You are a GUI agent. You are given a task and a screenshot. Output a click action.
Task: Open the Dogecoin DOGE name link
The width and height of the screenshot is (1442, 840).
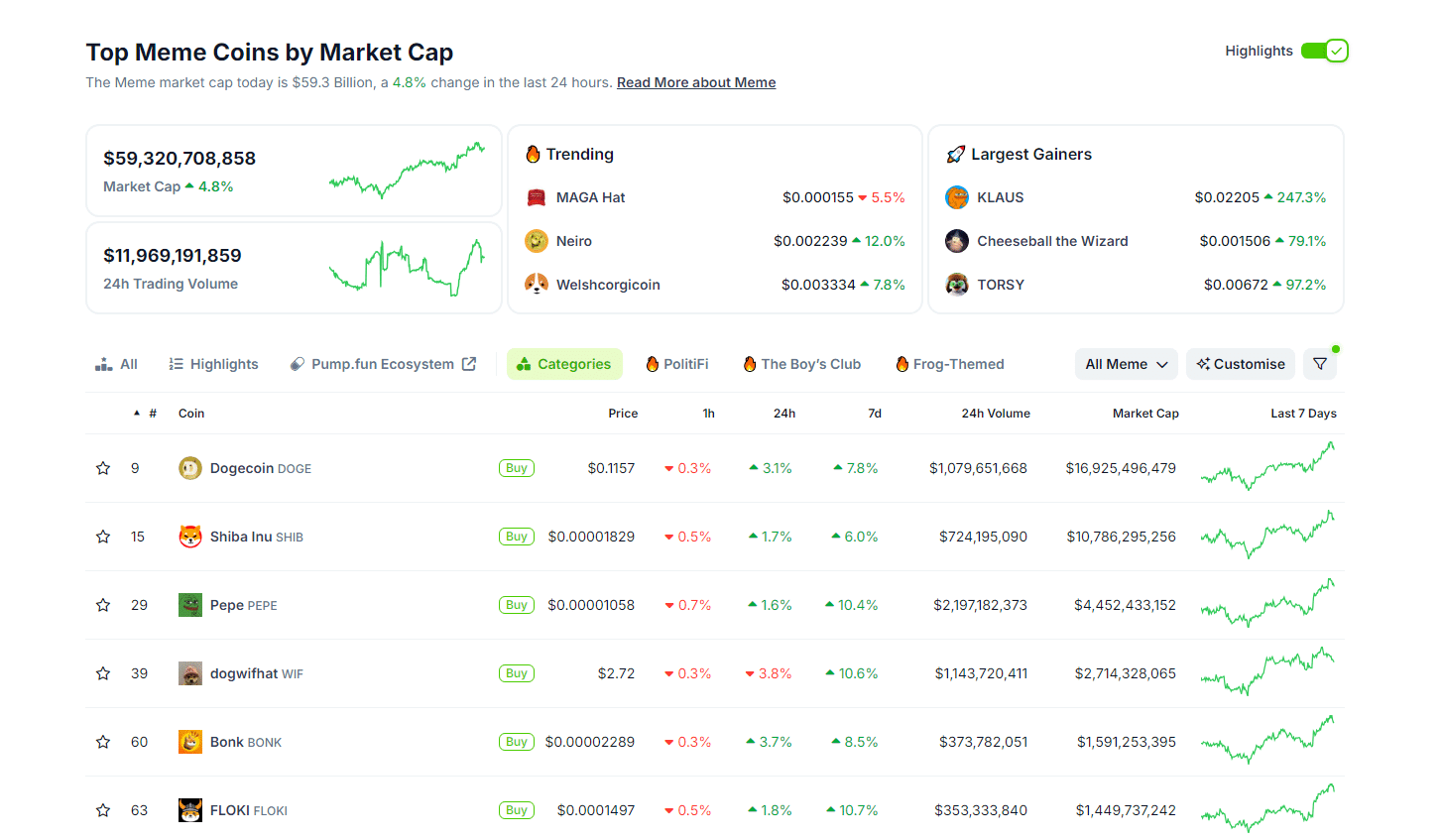[x=261, y=468]
